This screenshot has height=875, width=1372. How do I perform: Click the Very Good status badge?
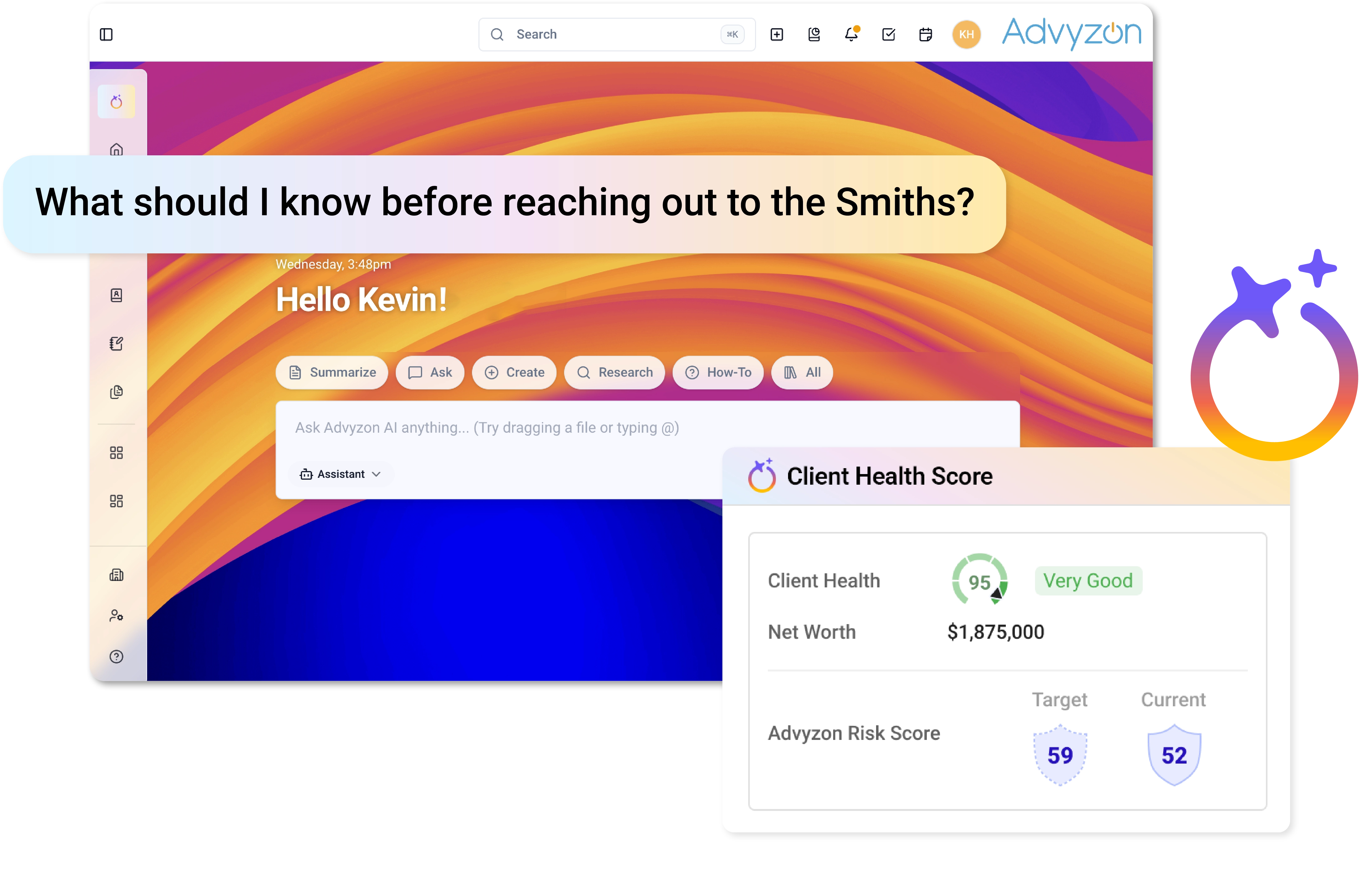(x=1088, y=581)
